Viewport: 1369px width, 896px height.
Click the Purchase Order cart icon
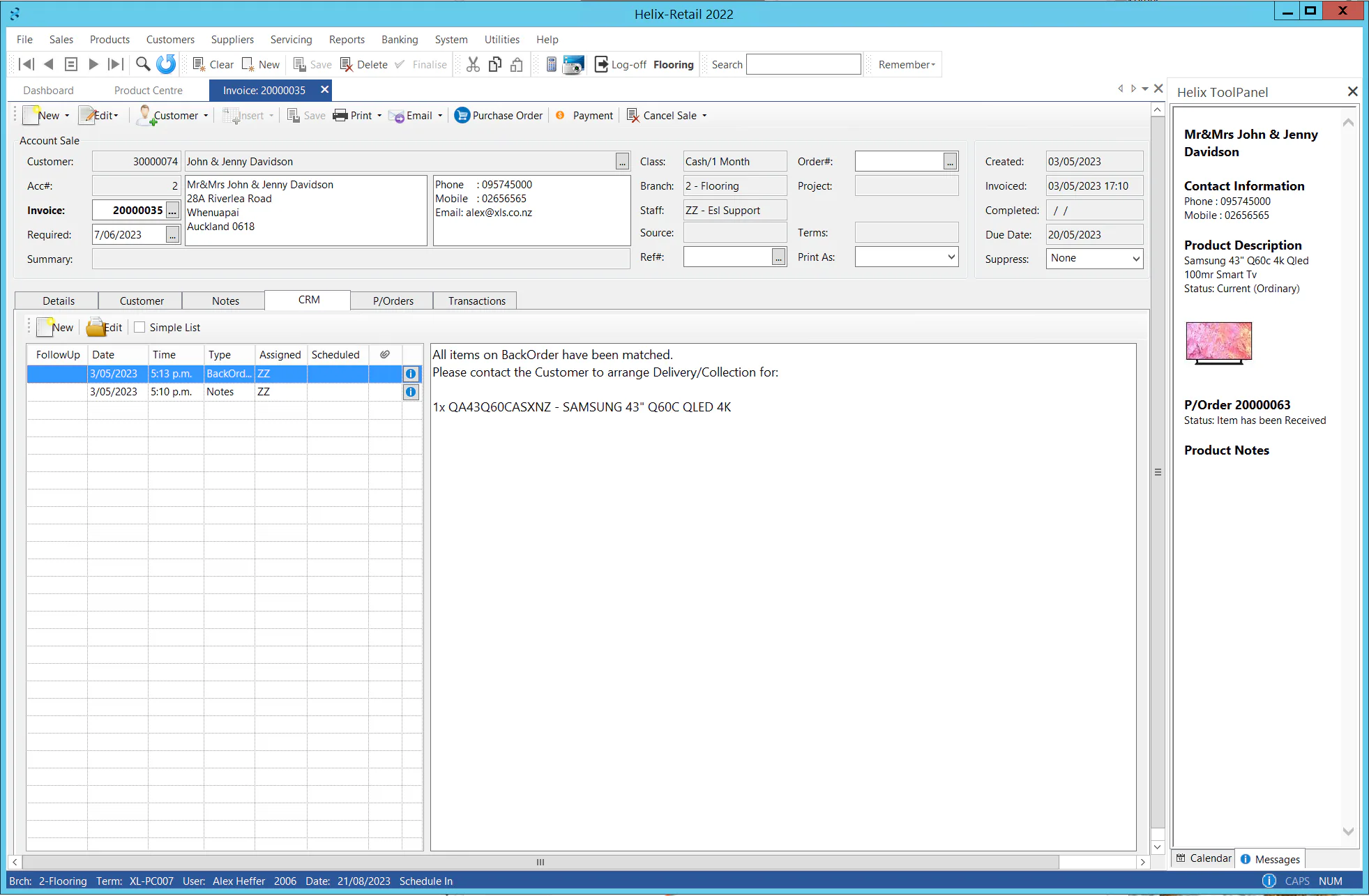462,115
